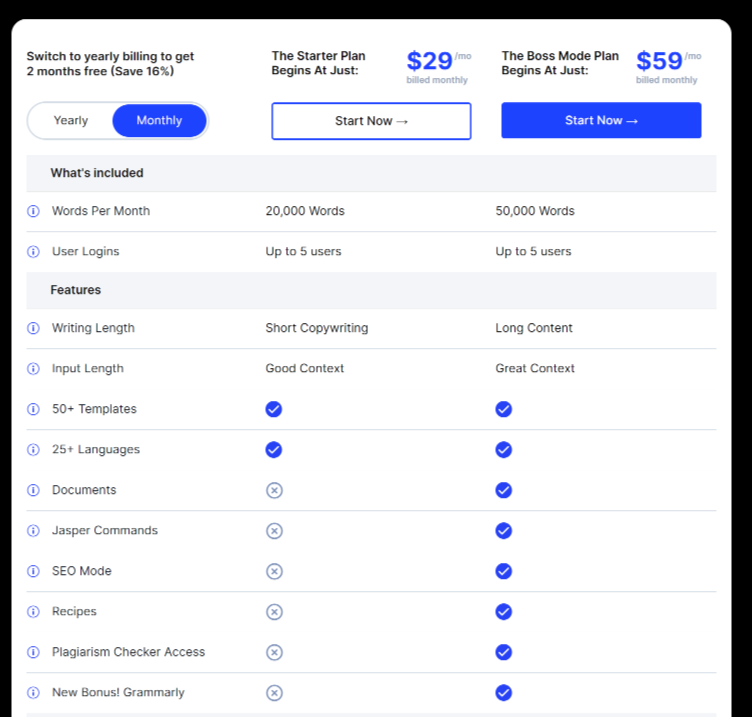Click Boss Mode Start Now button

click(601, 120)
